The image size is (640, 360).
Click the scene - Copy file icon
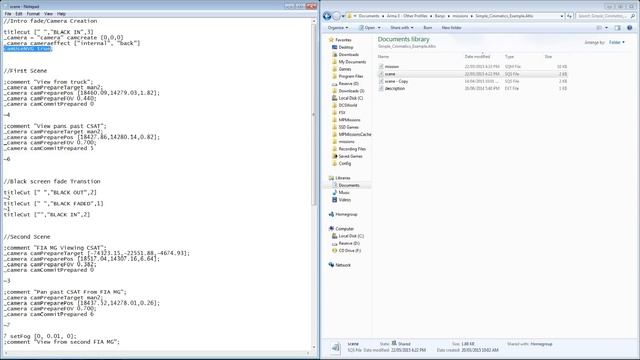click(x=381, y=81)
